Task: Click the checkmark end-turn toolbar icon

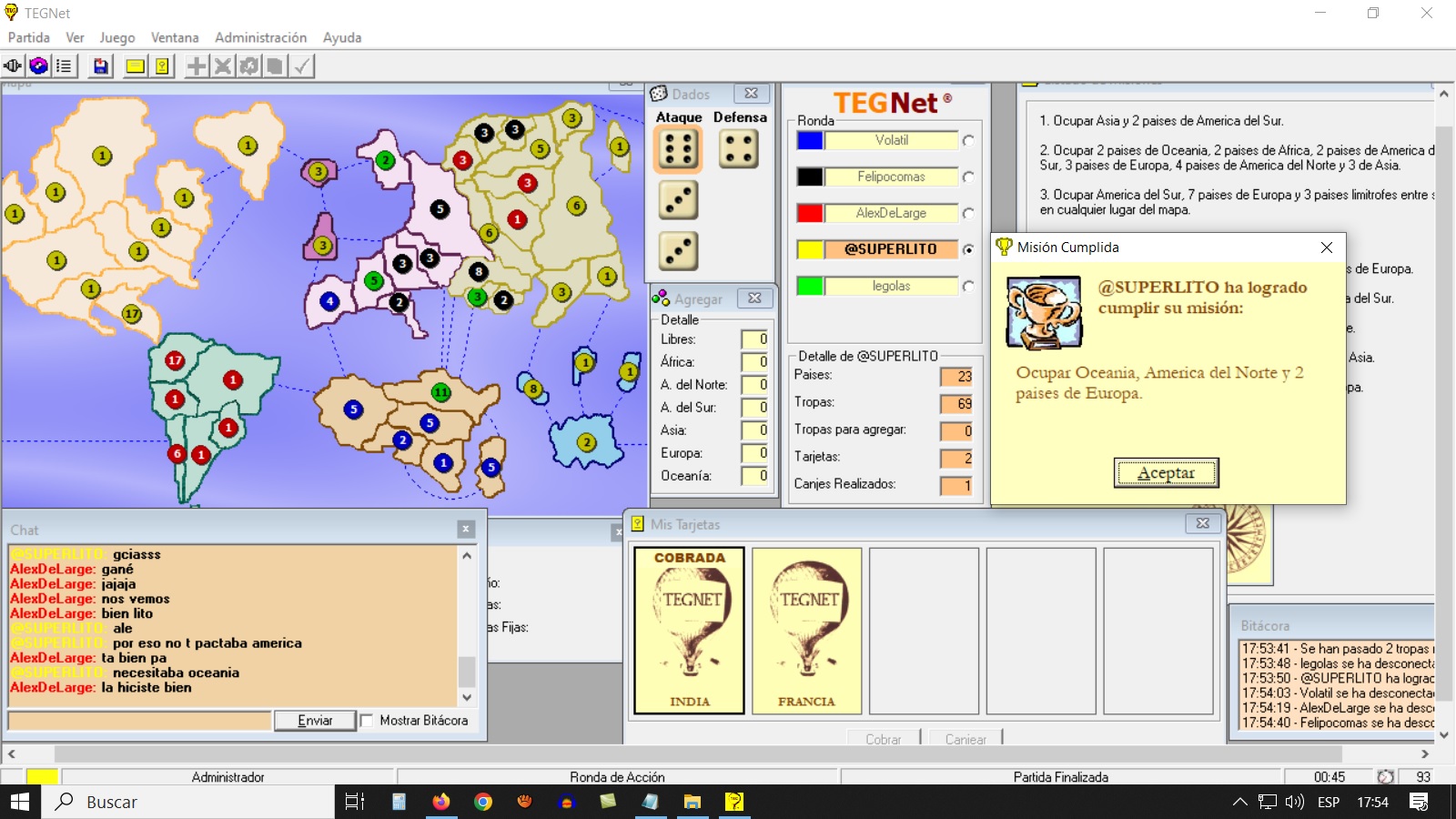Action: pyautogui.click(x=302, y=66)
